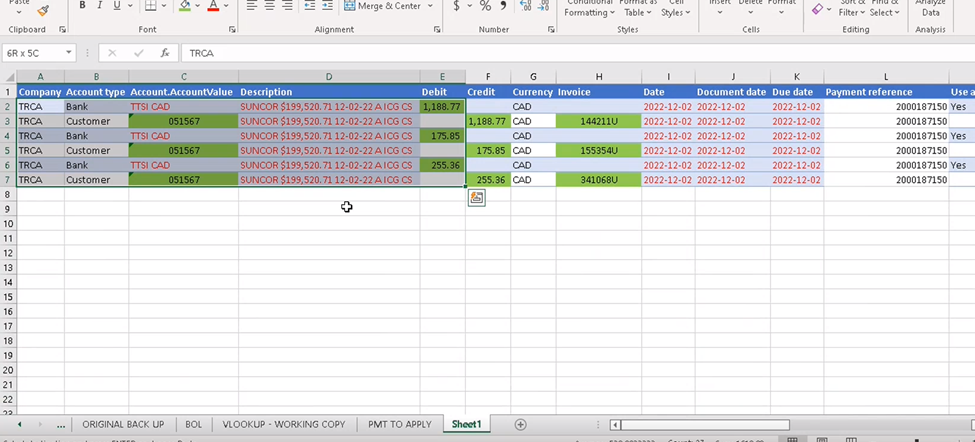Switch to VLOOKUP - WORKING COPY tab
This screenshot has height=442, width=975.
click(x=284, y=425)
